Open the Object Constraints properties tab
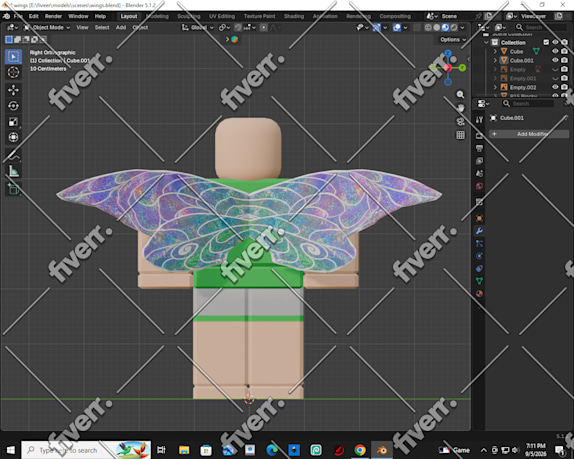The width and height of the screenshot is (574, 459). pyautogui.click(x=479, y=269)
